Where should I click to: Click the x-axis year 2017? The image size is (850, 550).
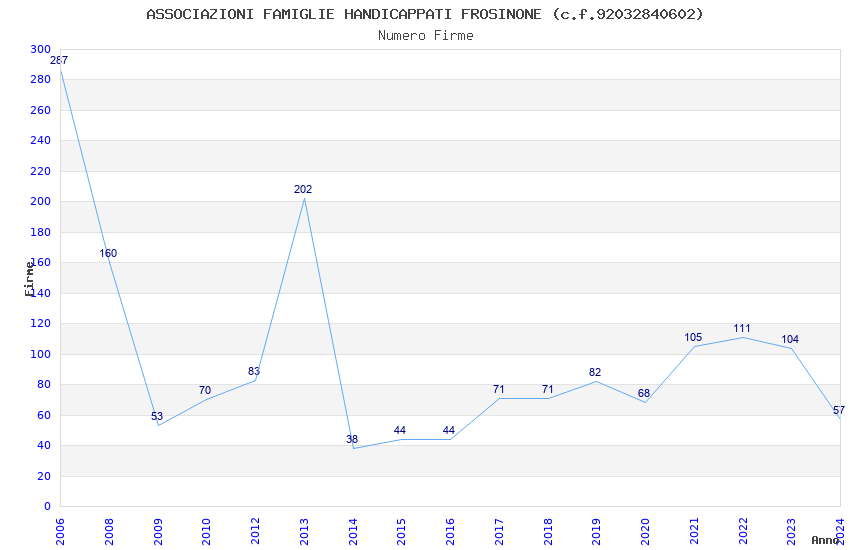[x=499, y=531]
